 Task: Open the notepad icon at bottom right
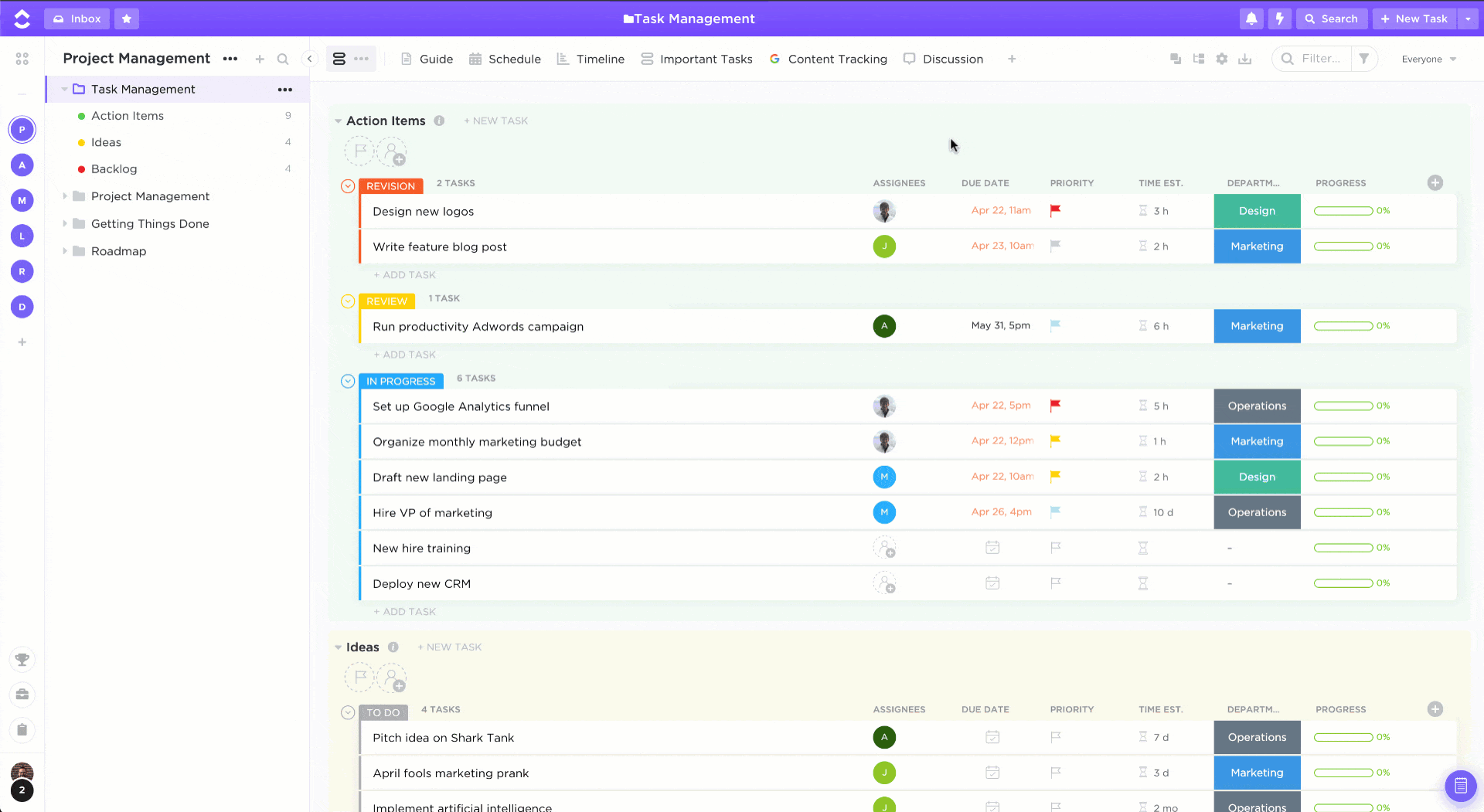tap(1460, 787)
